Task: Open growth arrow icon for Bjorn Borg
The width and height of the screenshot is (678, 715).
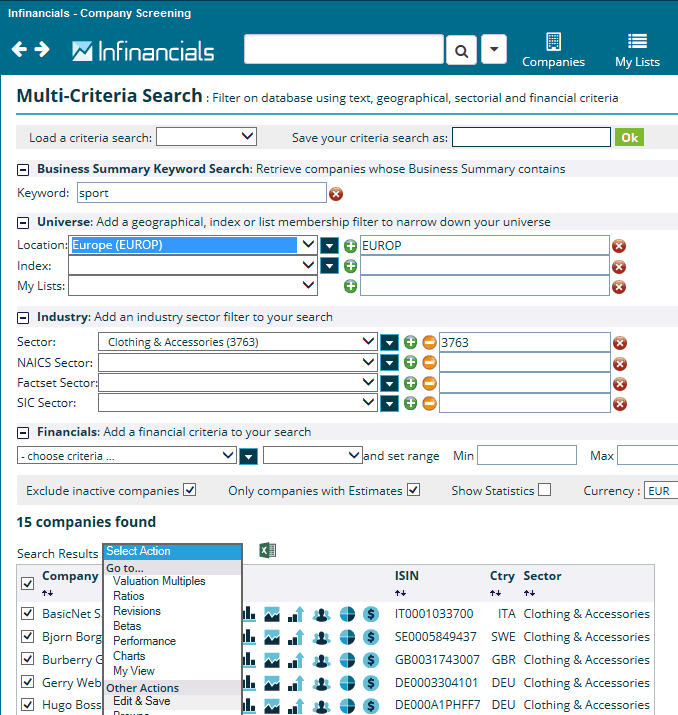Action: pyautogui.click(x=296, y=637)
